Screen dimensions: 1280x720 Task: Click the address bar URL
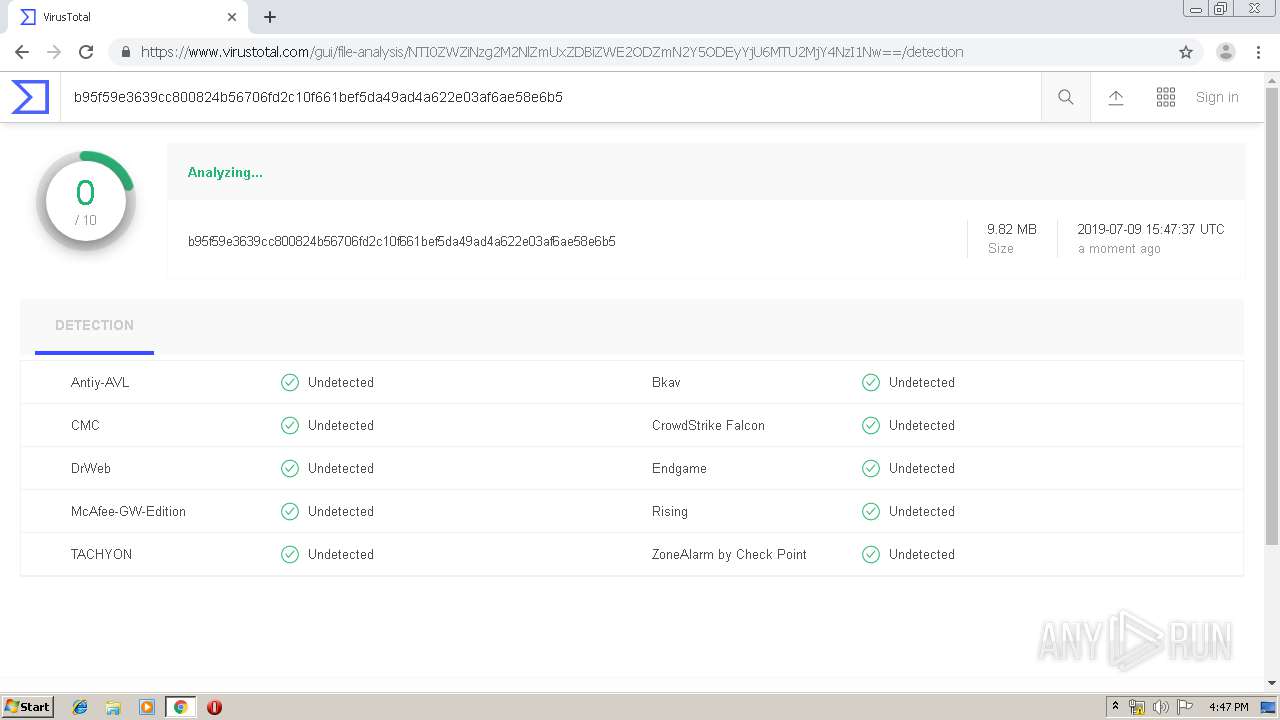(x=552, y=52)
